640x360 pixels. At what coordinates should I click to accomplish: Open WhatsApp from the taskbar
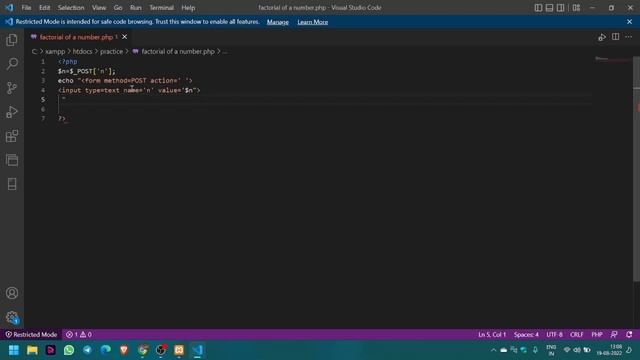pyautogui.click(x=69, y=350)
